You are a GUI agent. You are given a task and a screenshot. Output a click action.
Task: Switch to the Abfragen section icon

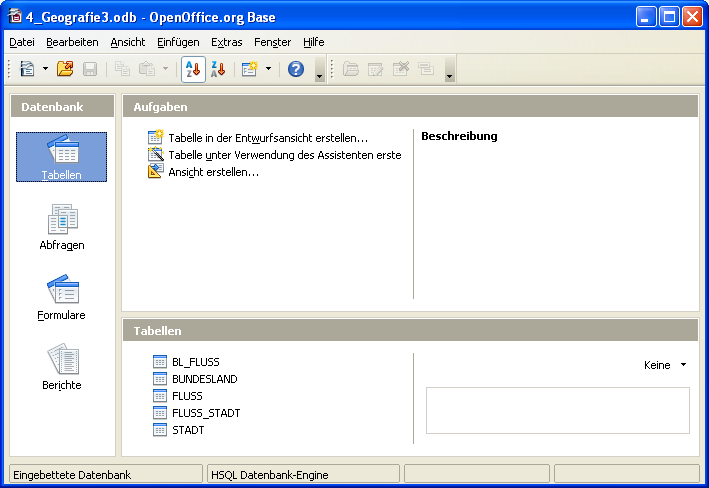point(62,227)
